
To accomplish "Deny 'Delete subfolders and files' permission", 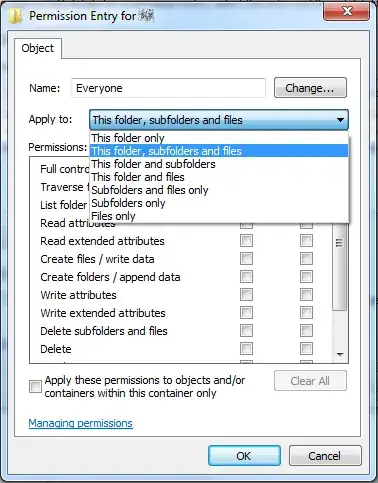I will (306, 331).
